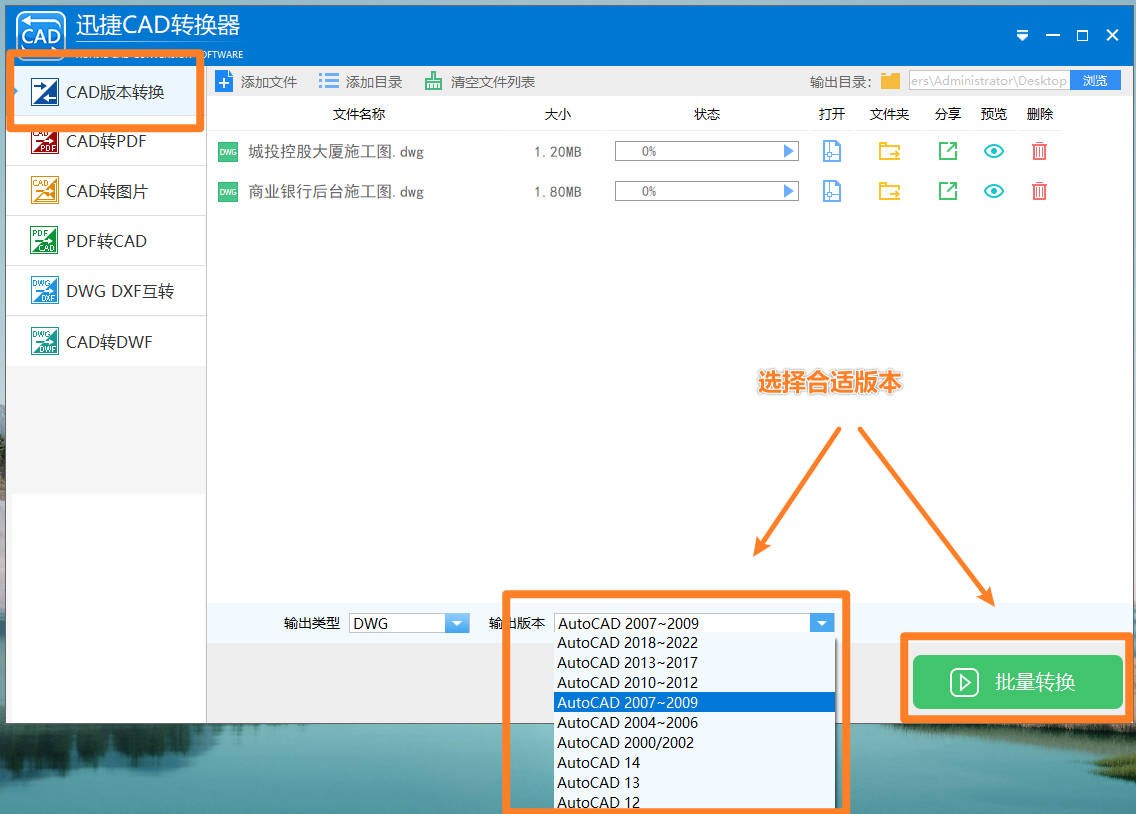The image size is (1136, 814).
Task: Click the 清空文件列表 clear list icon
Action: click(432, 81)
